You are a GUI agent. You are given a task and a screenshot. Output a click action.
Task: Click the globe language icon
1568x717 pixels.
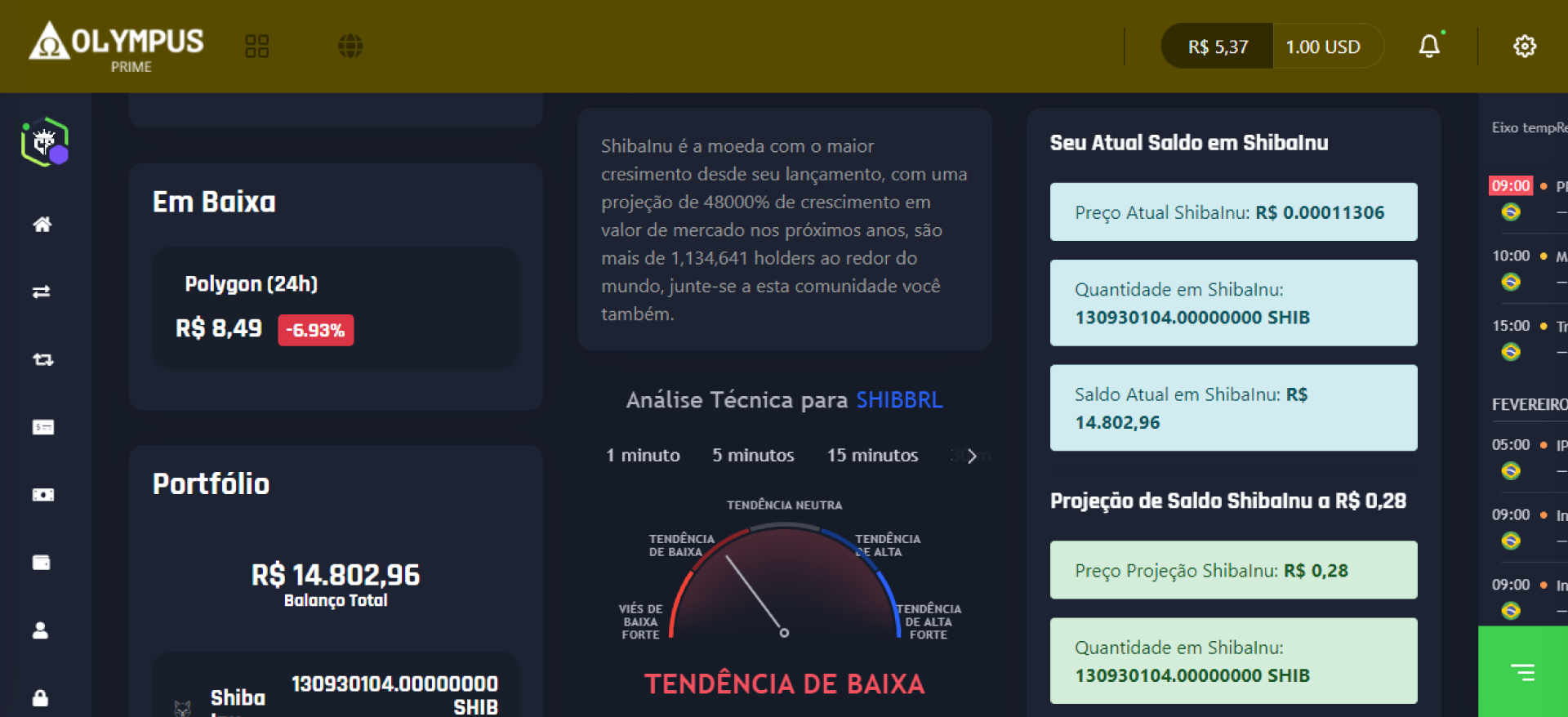(350, 47)
